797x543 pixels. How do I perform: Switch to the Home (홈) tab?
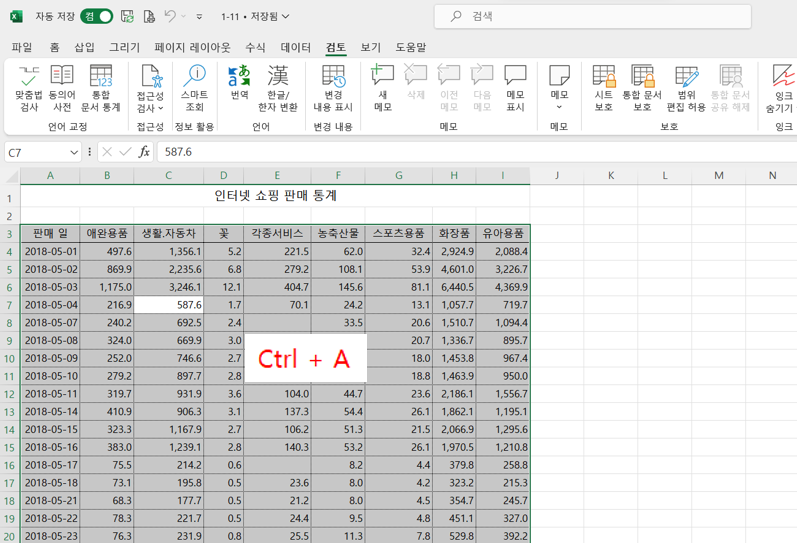pos(54,47)
